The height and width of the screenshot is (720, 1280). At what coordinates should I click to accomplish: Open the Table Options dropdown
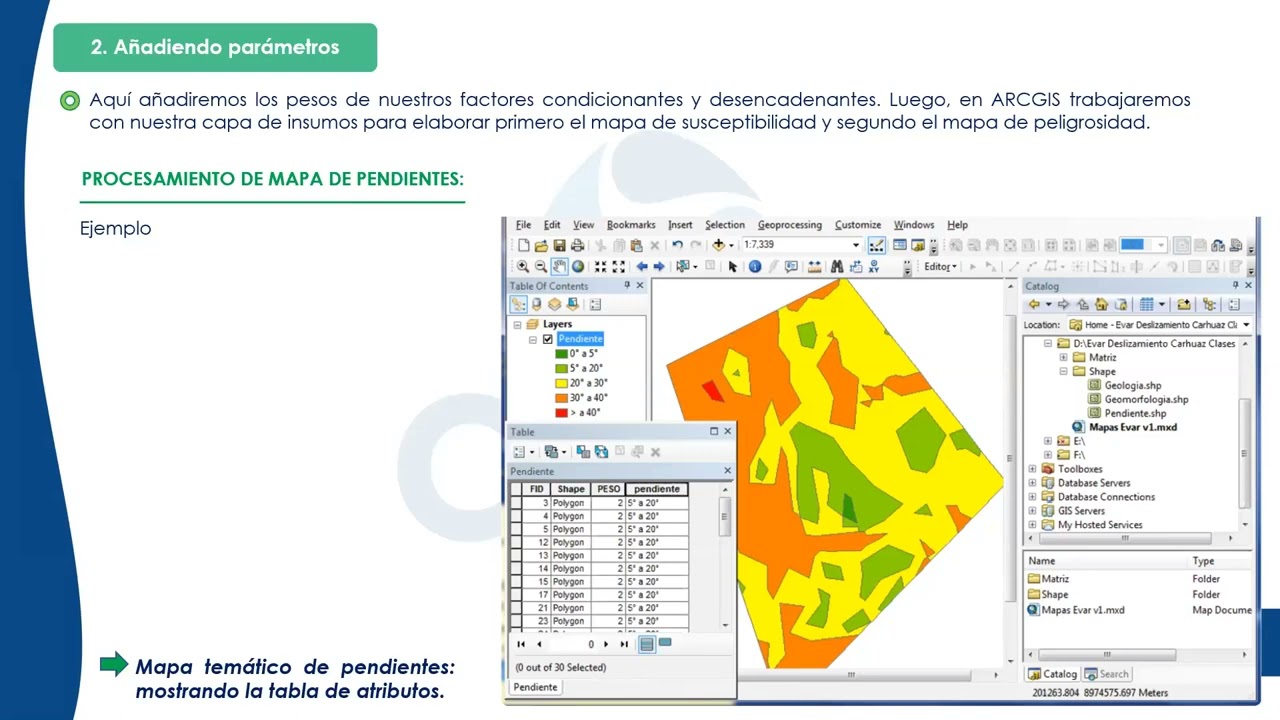(522, 452)
